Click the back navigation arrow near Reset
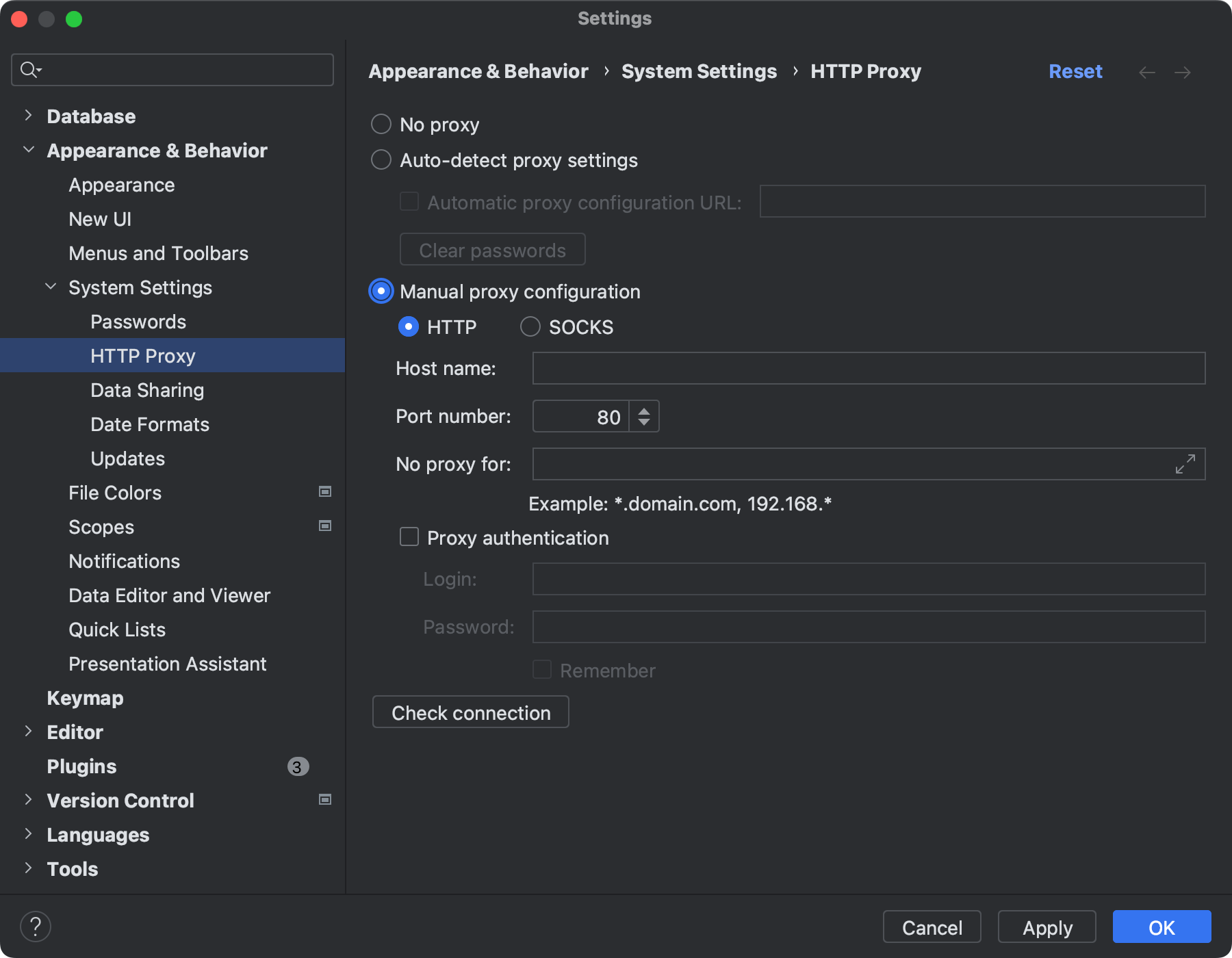Screen dimensions: 1232x958 [1147, 72]
